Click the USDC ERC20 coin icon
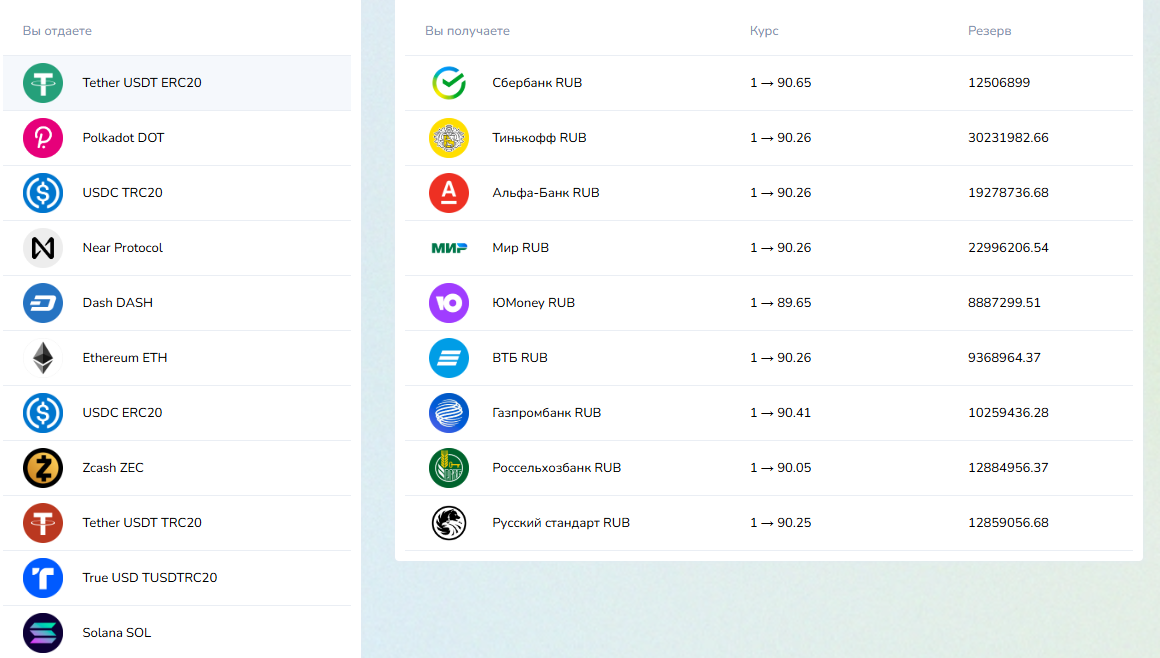Screen dimensions: 1160x658 coord(43,413)
